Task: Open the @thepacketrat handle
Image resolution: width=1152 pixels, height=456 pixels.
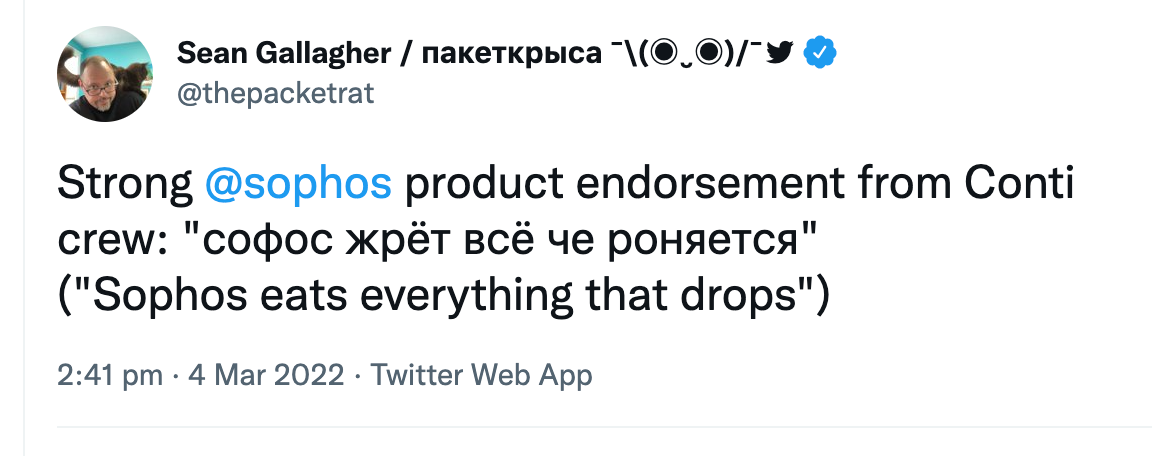Action: coord(275,93)
